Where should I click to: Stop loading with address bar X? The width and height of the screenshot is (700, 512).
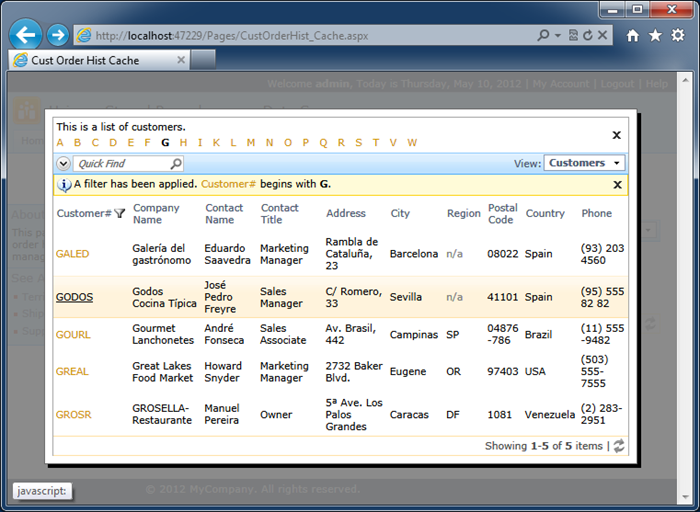pyautogui.click(x=602, y=35)
